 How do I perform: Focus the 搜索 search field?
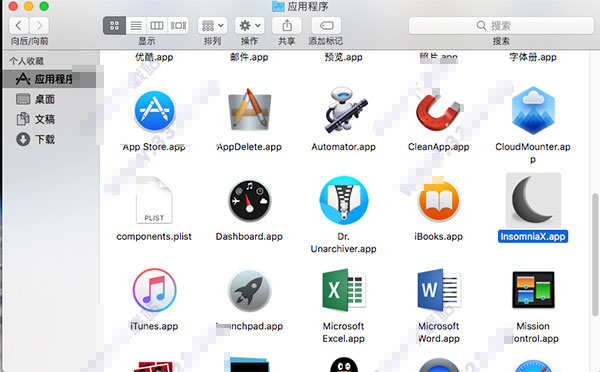pyautogui.click(x=501, y=26)
